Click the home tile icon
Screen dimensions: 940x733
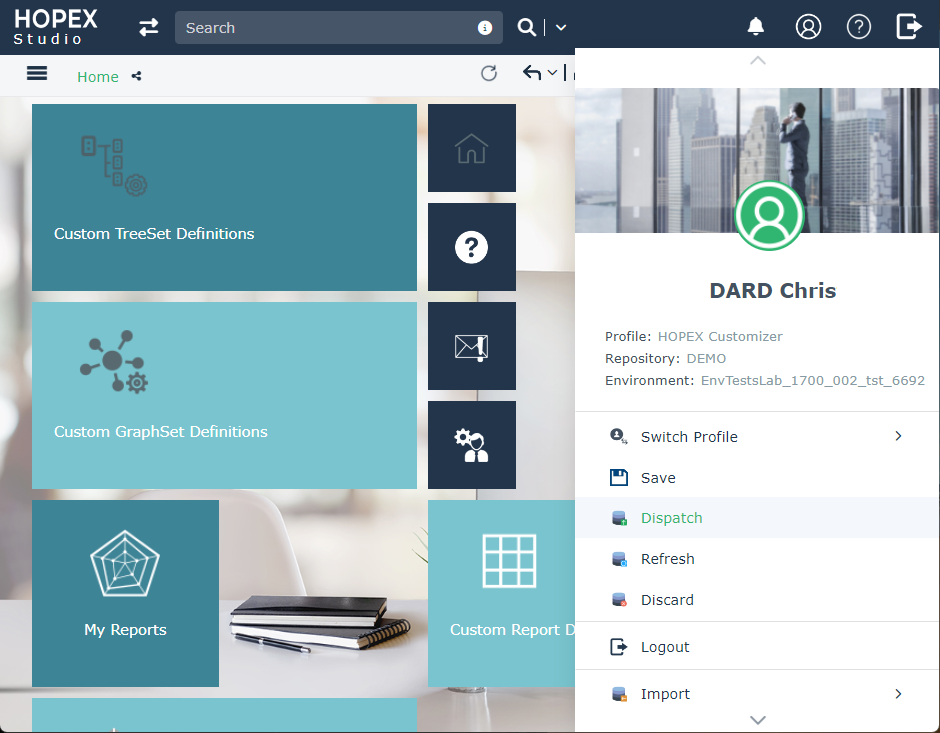471,148
